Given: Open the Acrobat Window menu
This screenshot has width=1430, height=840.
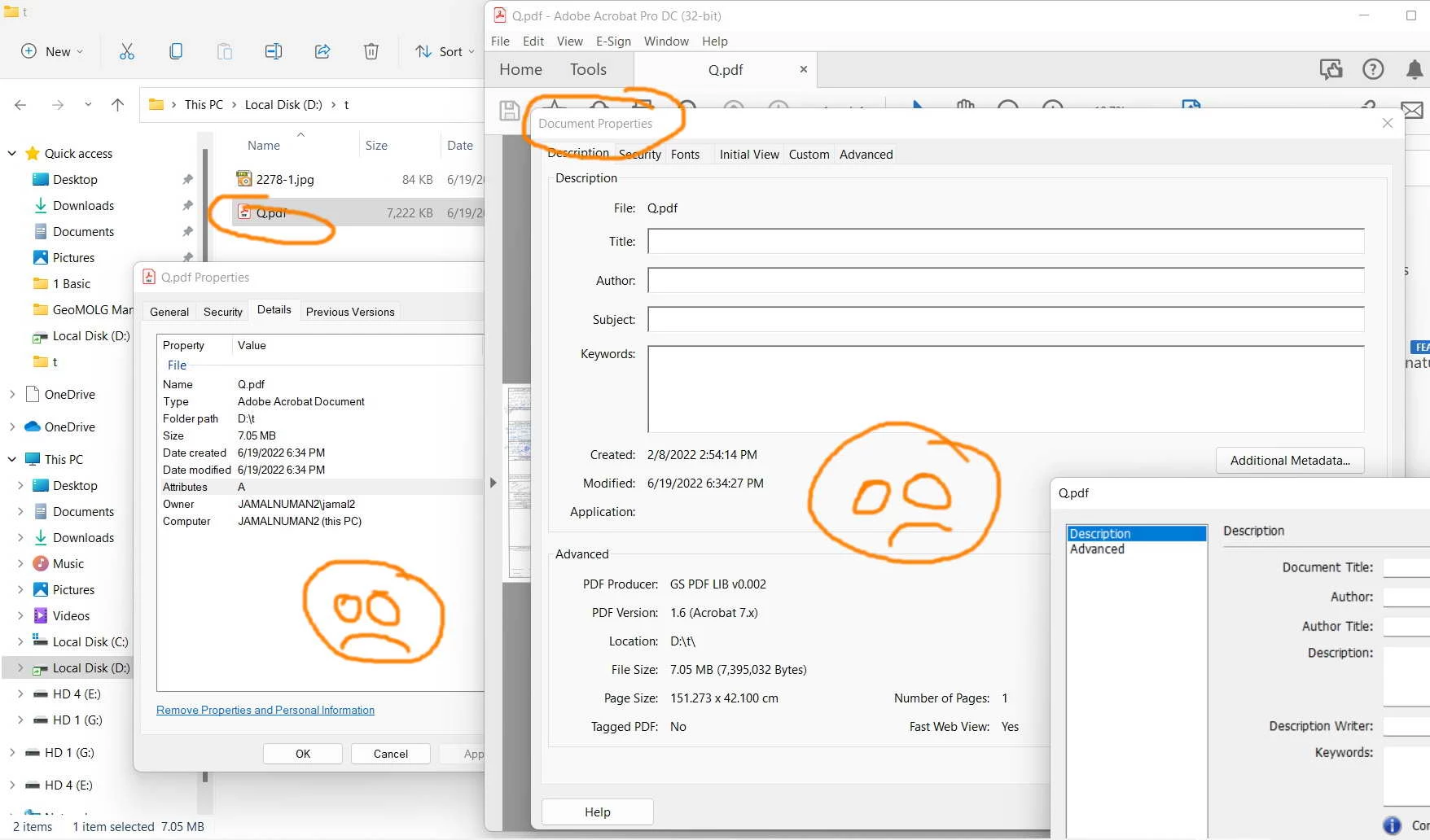Looking at the screenshot, I should tap(666, 42).
